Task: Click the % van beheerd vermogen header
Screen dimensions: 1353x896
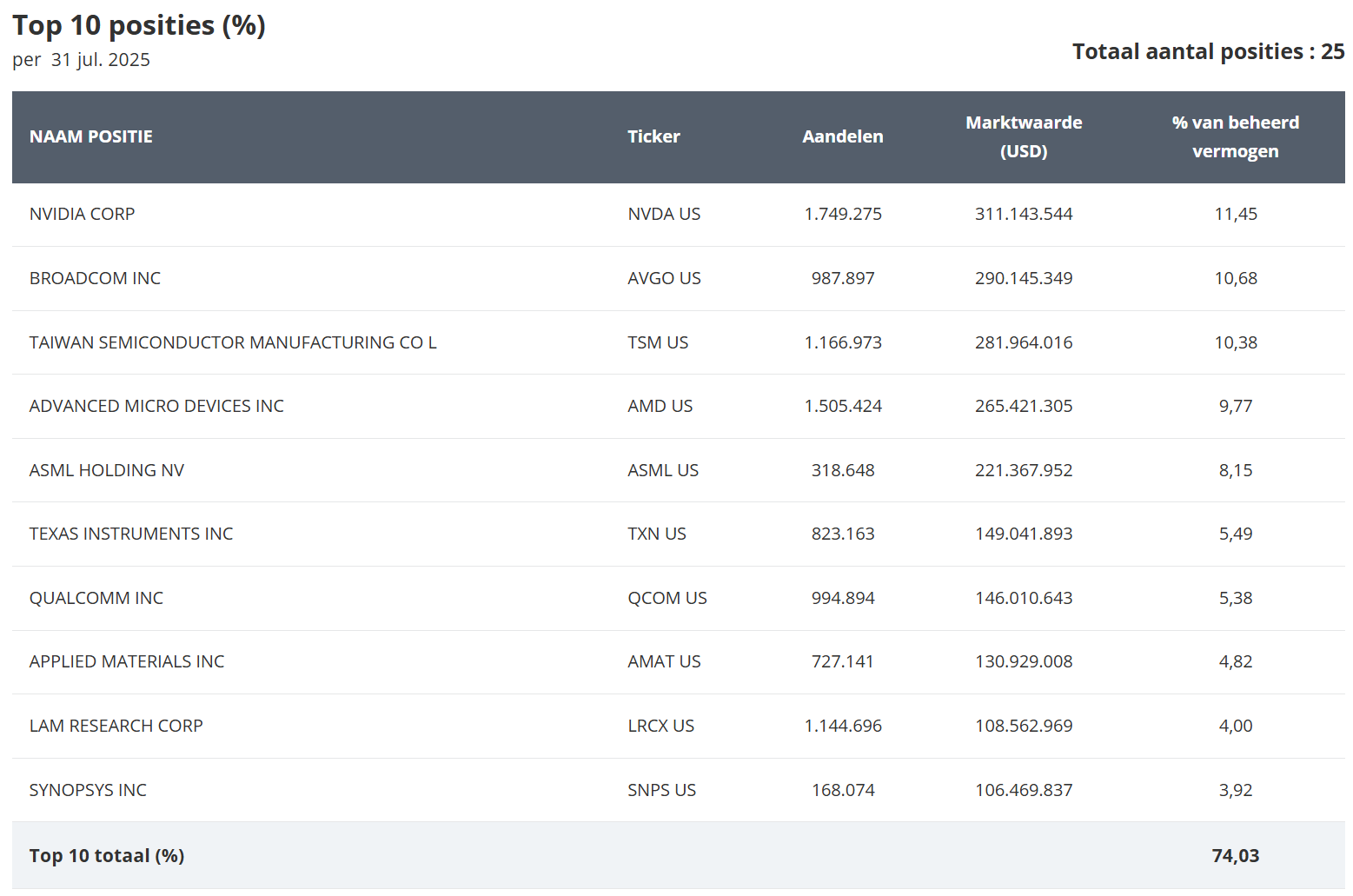Action: (1235, 136)
